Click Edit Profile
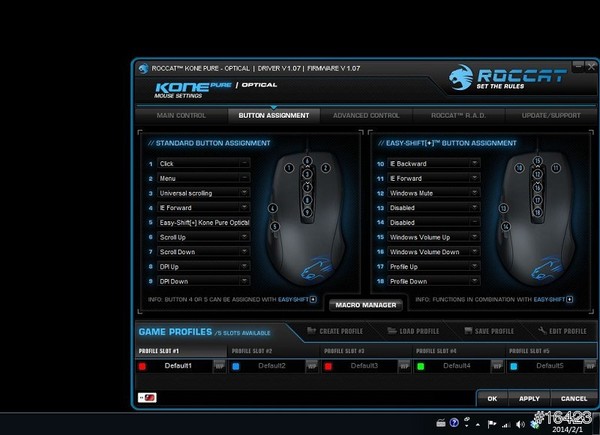The height and width of the screenshot is (435, 600). (x=562, y=331)
